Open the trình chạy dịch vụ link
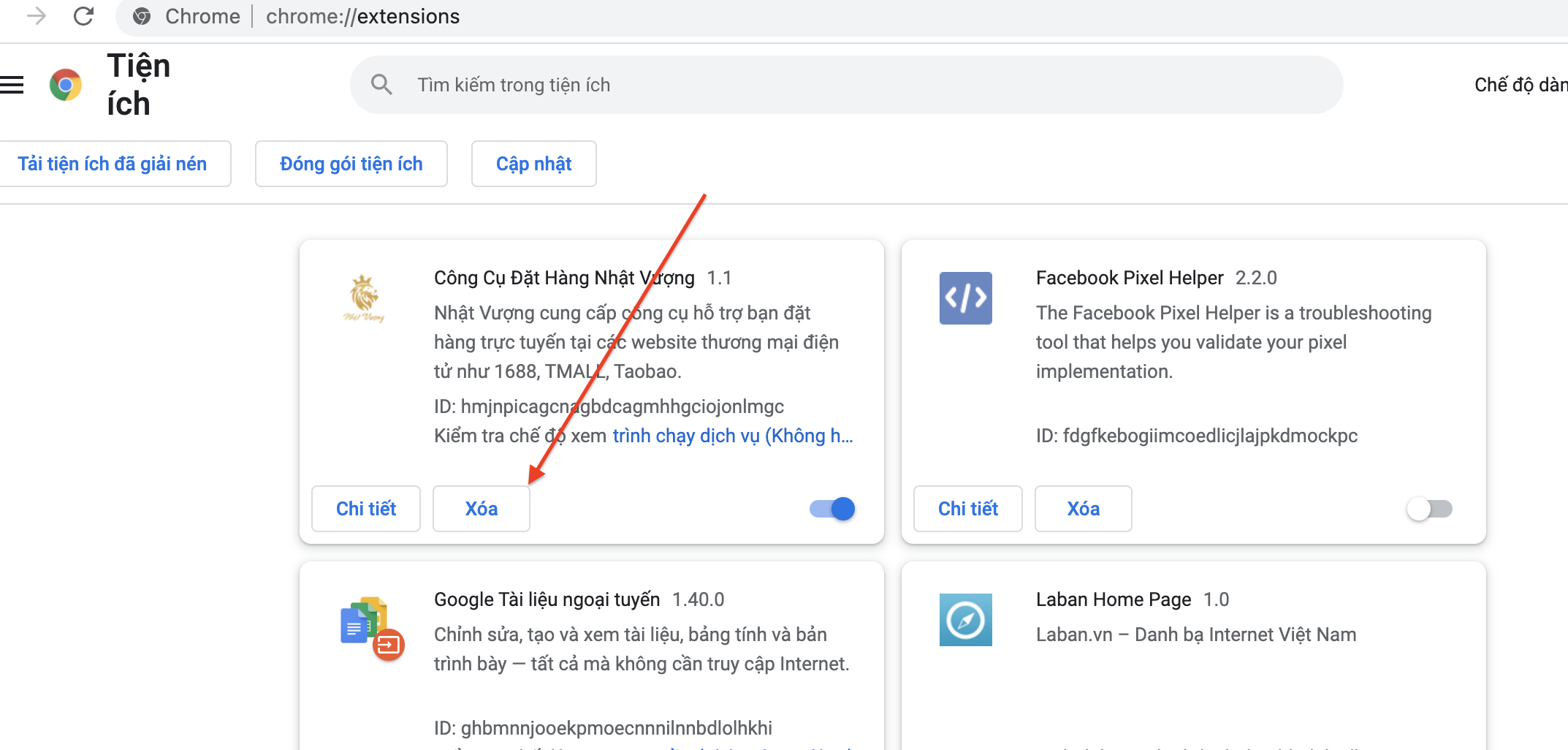1568x750 pixels. [x=732, y=436]
